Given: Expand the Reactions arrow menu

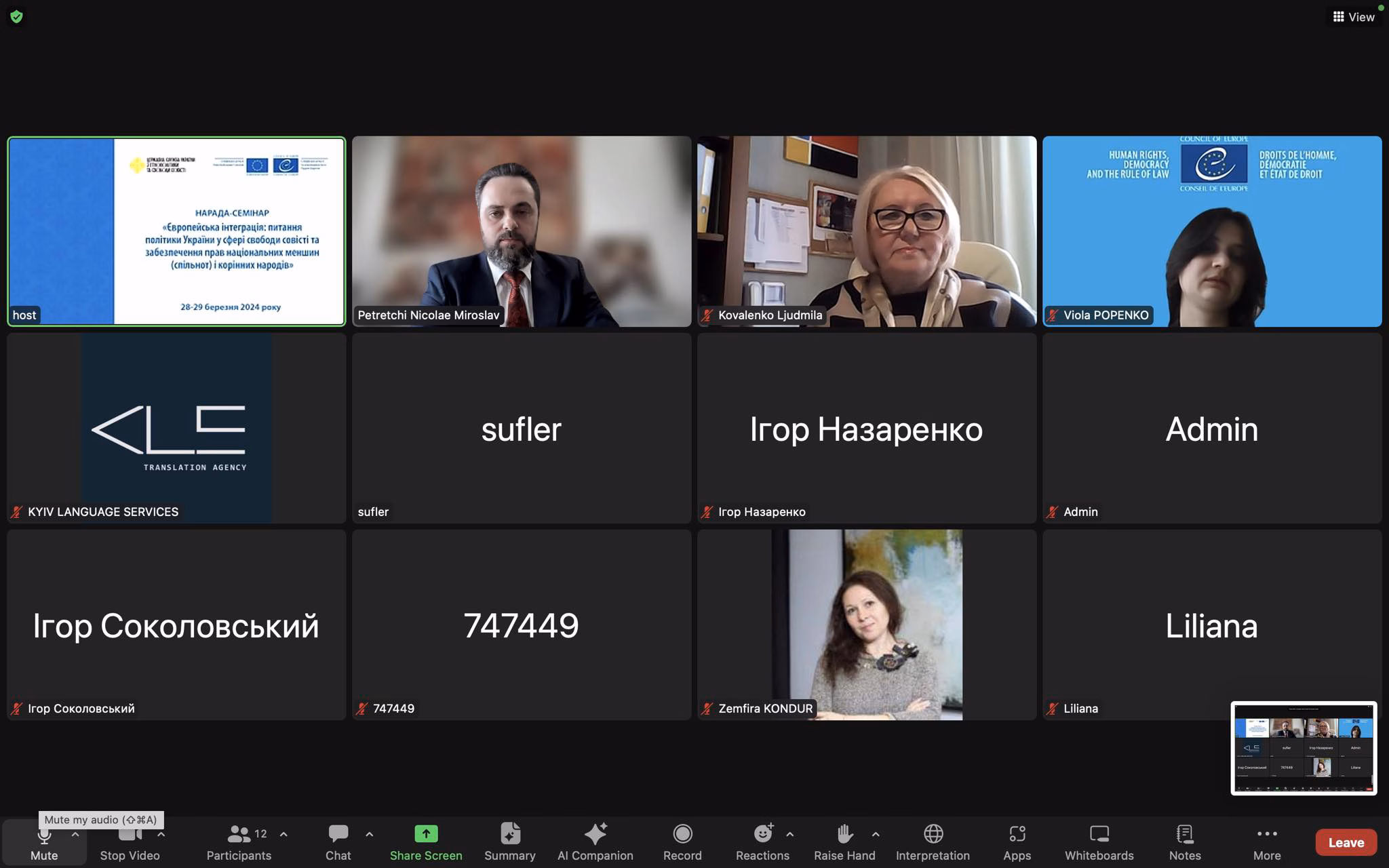Looking at the screenshot, I should [789, 834].
